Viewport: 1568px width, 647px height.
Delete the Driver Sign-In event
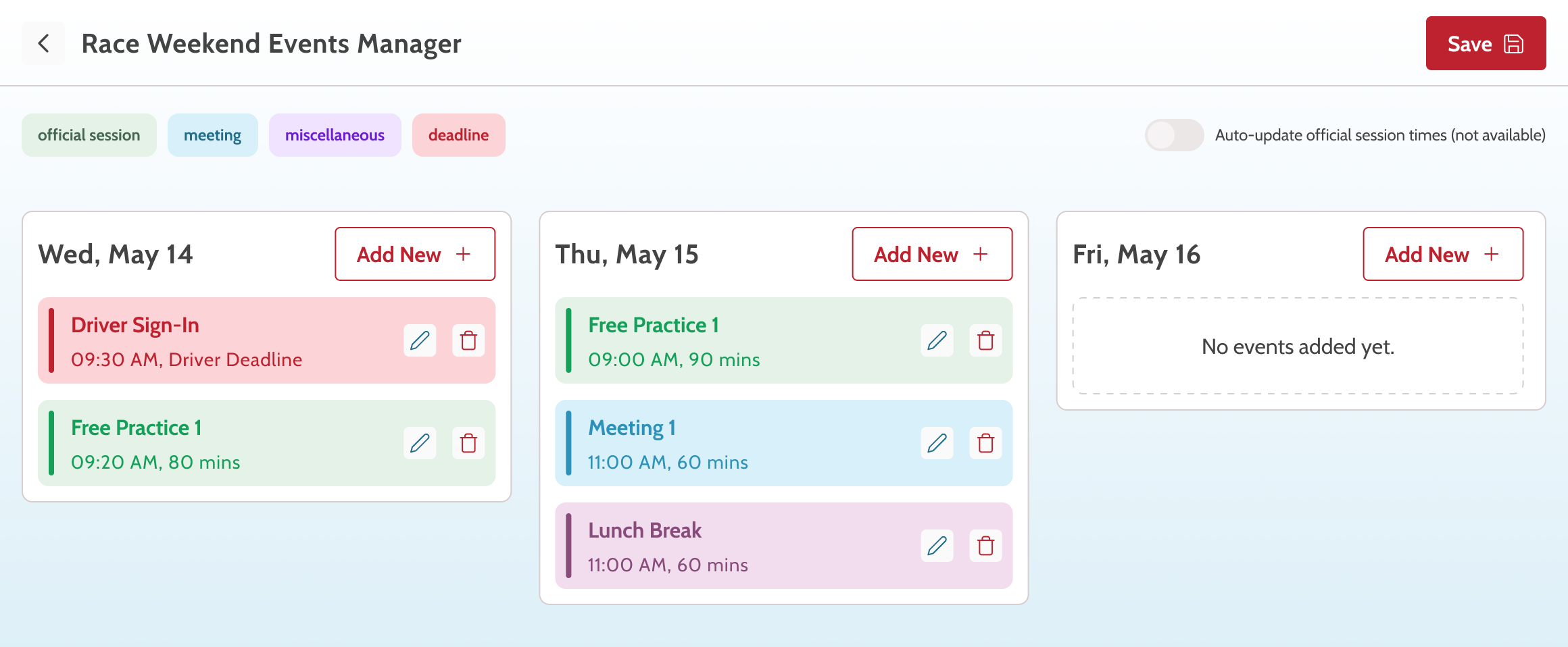[468, 340]
